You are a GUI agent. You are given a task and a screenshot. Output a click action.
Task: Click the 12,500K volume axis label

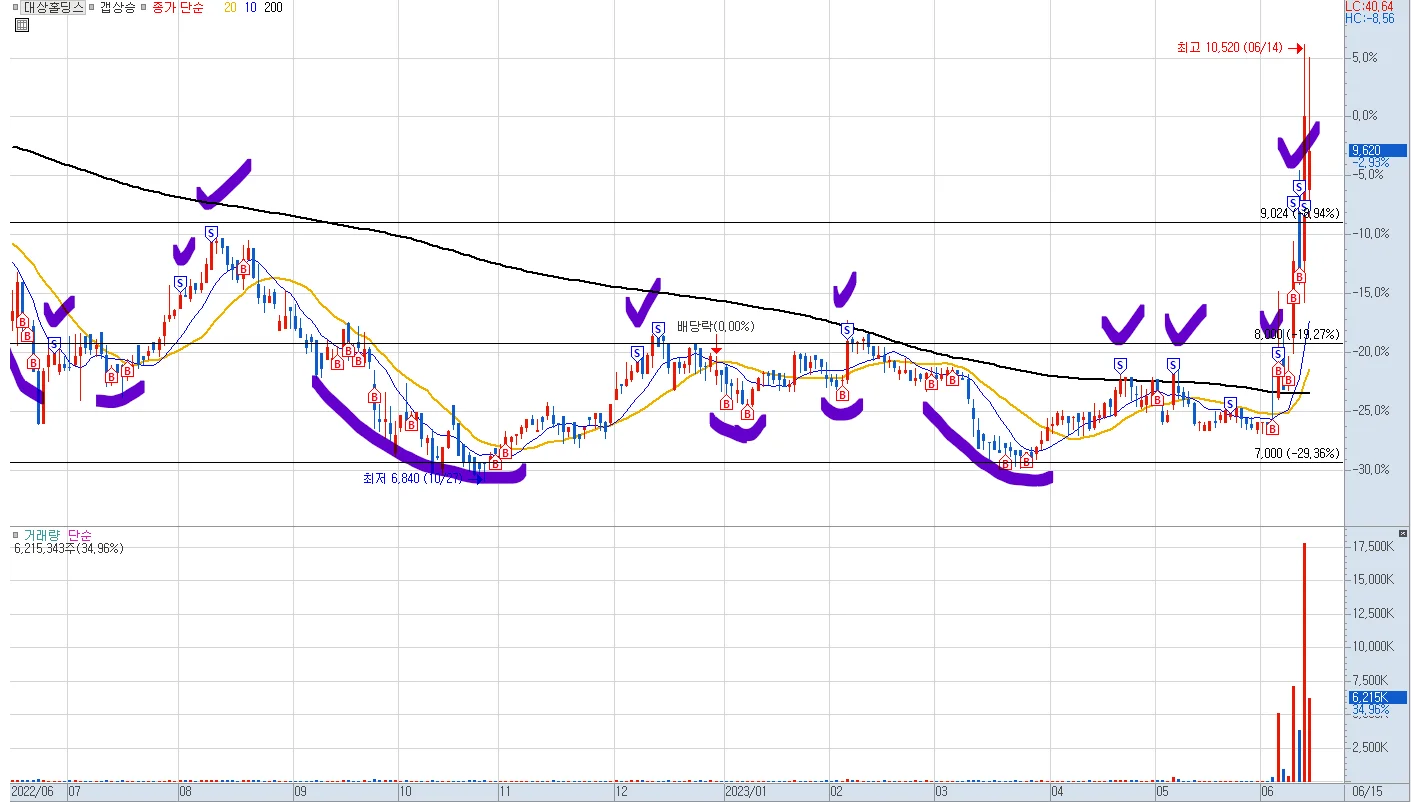1372,614
